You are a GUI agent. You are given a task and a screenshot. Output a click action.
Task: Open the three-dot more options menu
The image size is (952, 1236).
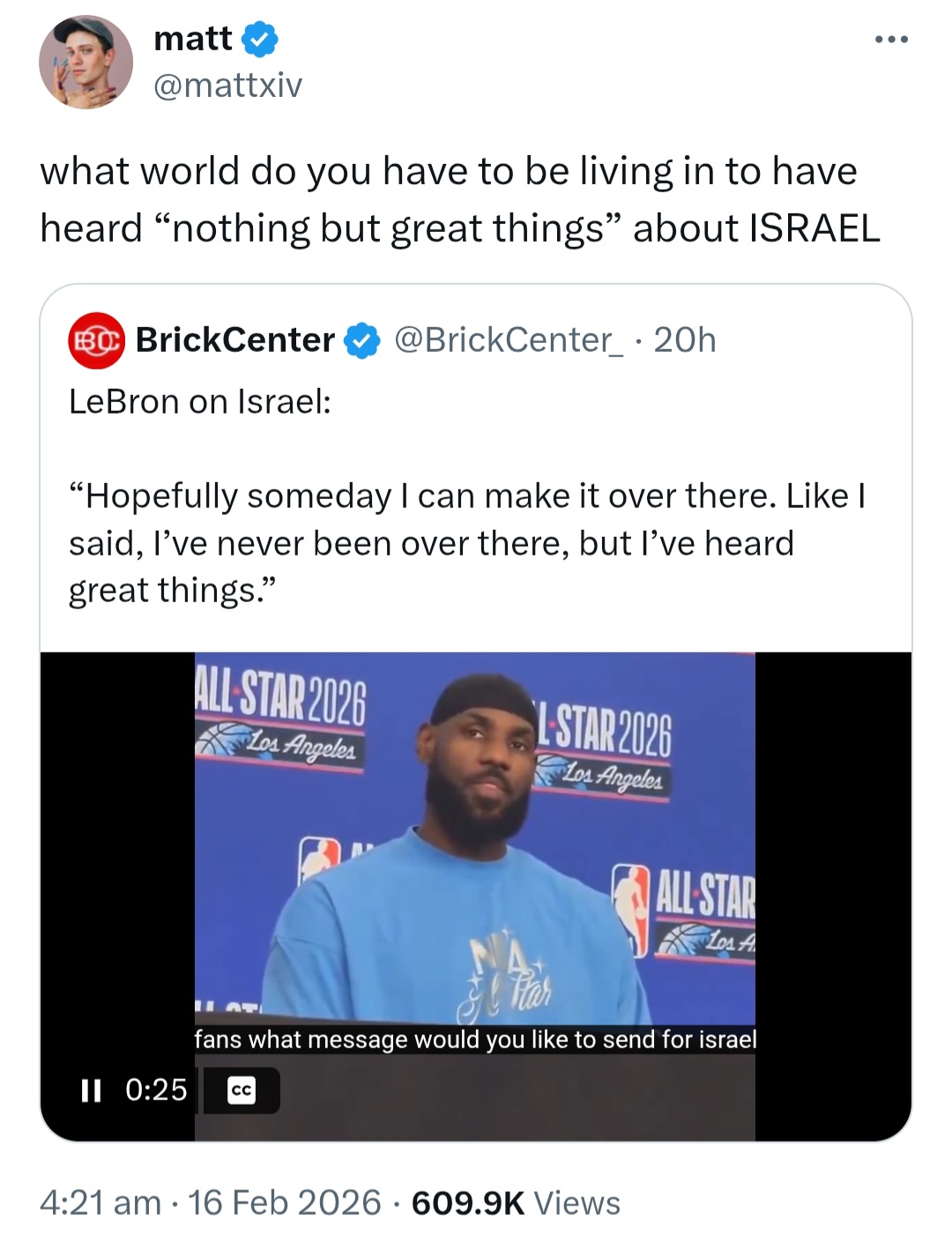(891, 40)
